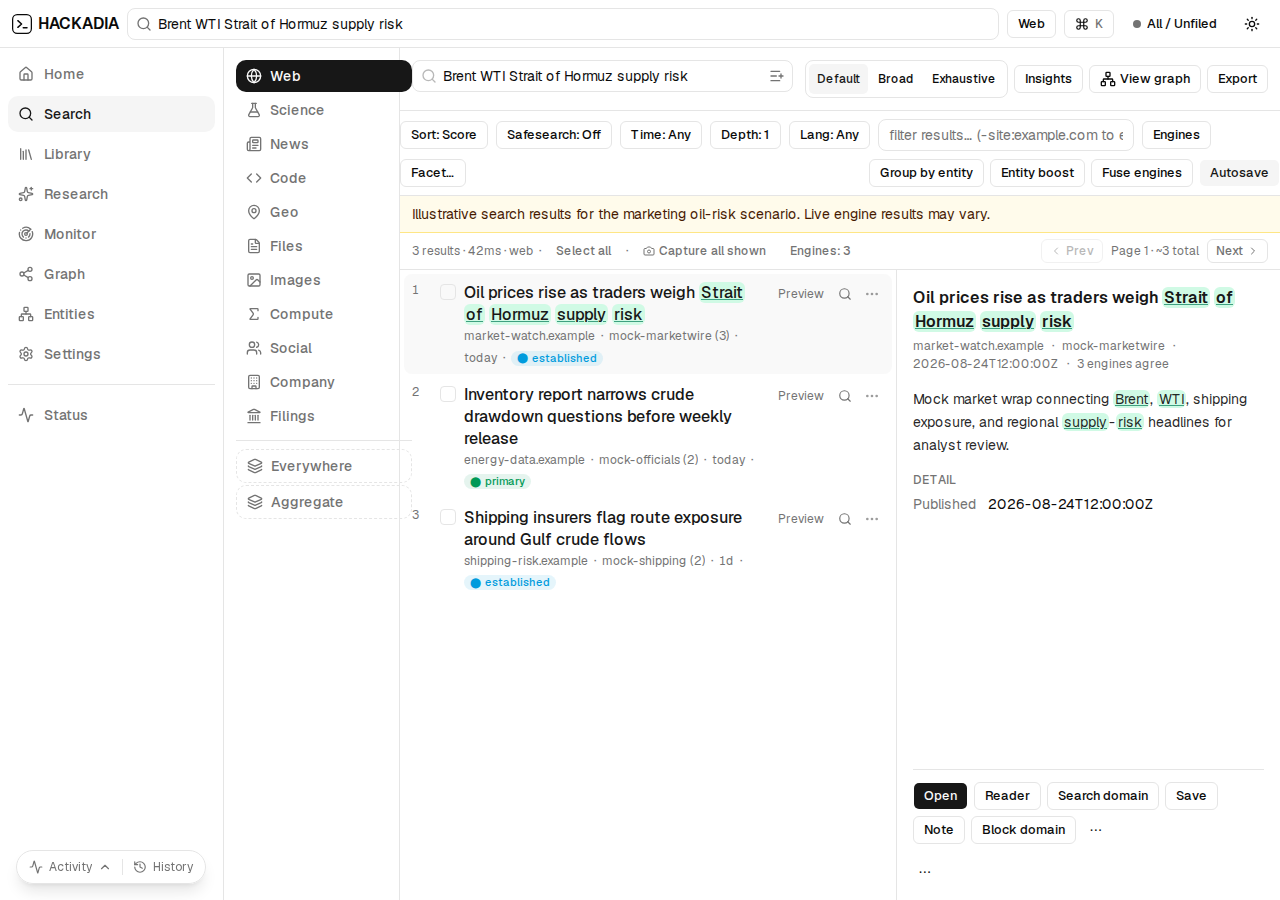The height and width of the screenshot is (900, 1280).
Task: Toggle Group by entity
Action: tap(926, 173)
